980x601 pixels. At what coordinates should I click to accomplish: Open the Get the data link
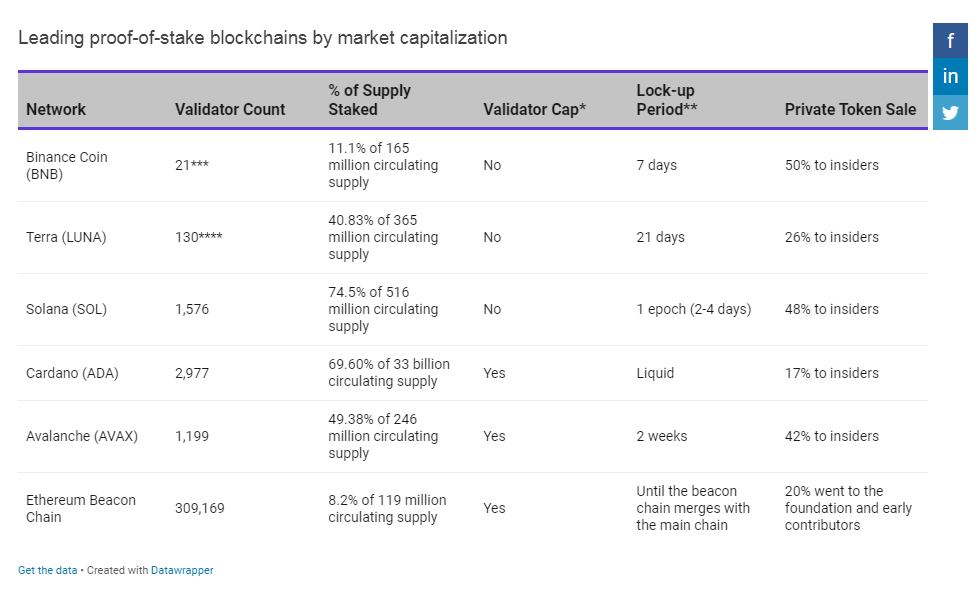(x=48, y=570)
